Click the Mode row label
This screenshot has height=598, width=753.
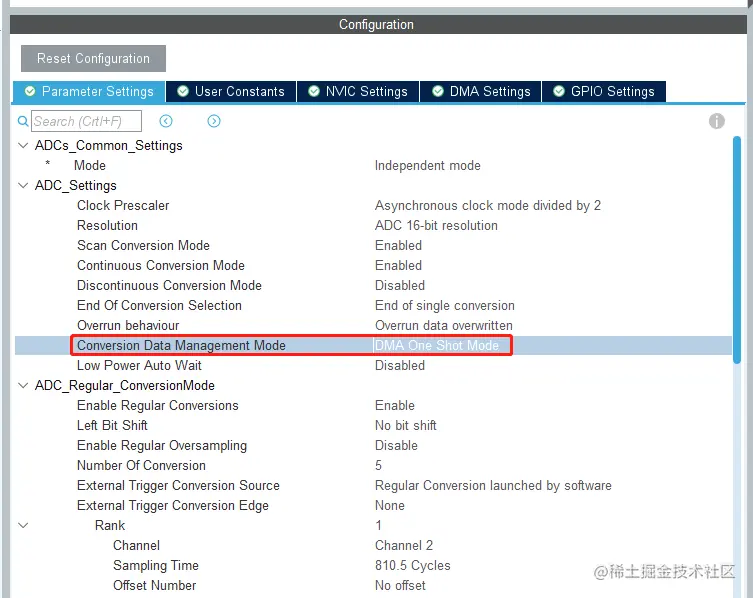pos(90,165)
